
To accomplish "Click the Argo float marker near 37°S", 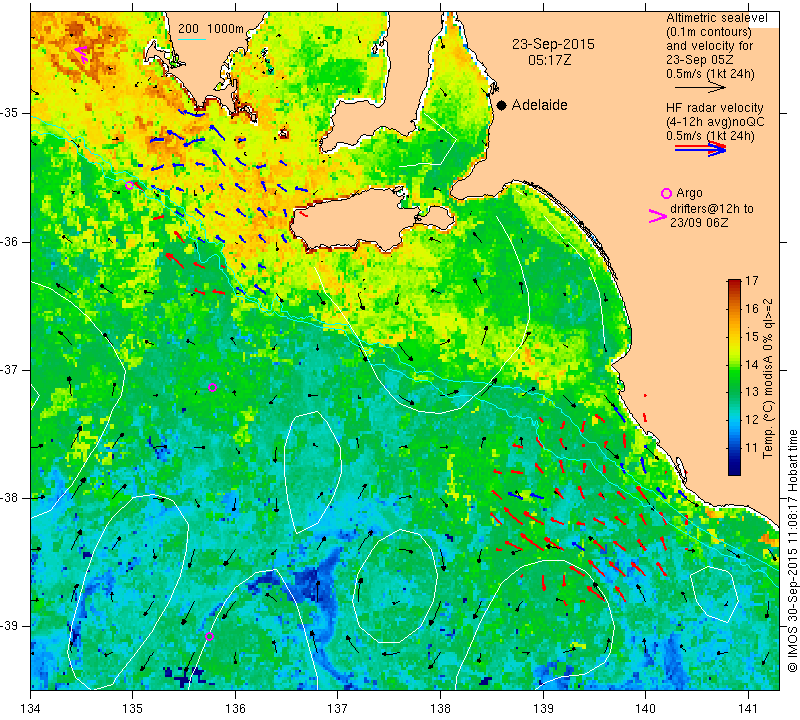I will [x=213, y=388].
